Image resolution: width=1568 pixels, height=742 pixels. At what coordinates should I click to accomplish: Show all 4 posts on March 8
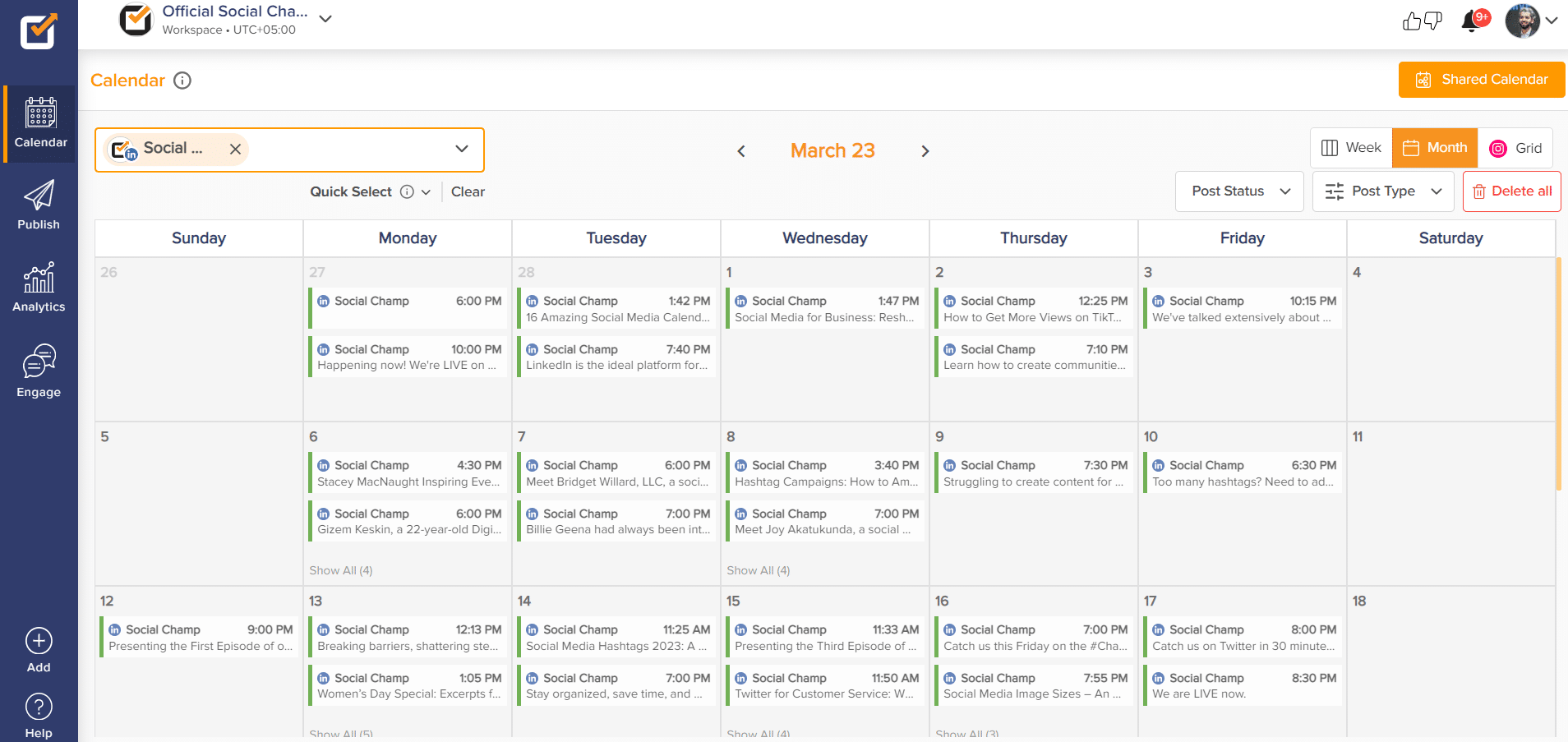pyautogui.click(x=759, y=570)
